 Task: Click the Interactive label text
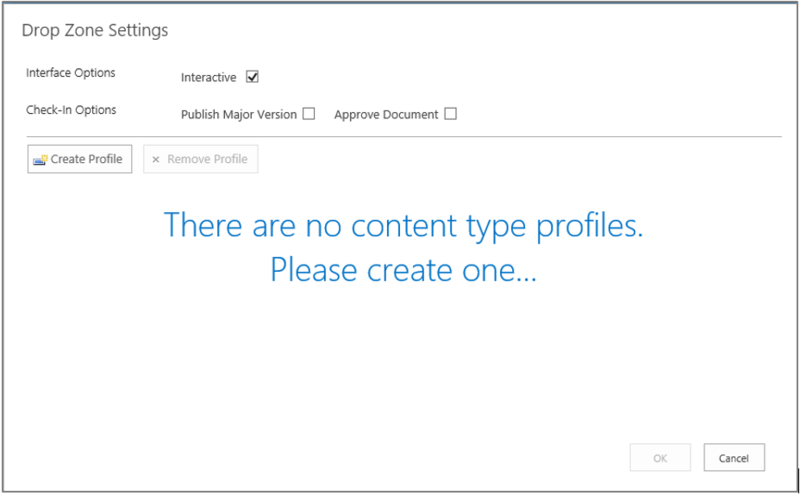208,78
